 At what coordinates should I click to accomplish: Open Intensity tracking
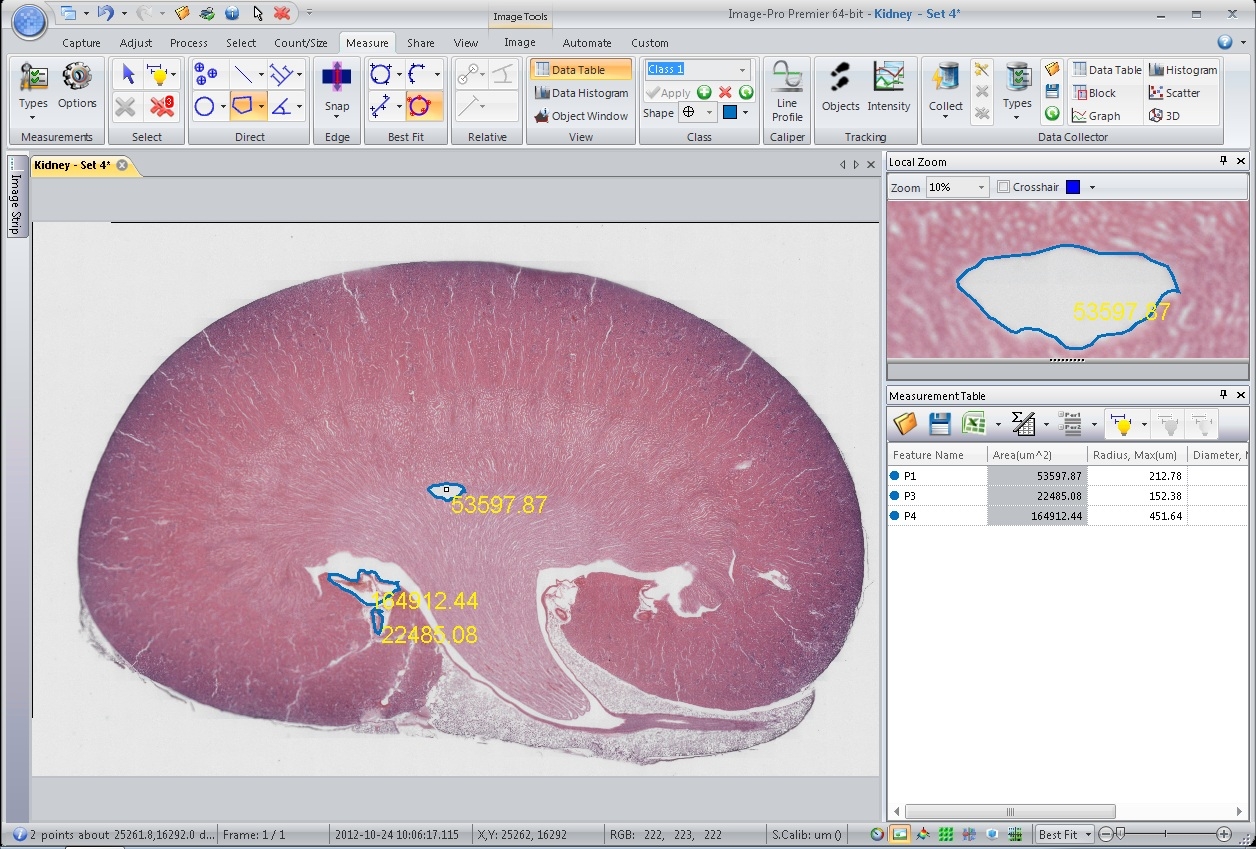coord(889,88)
